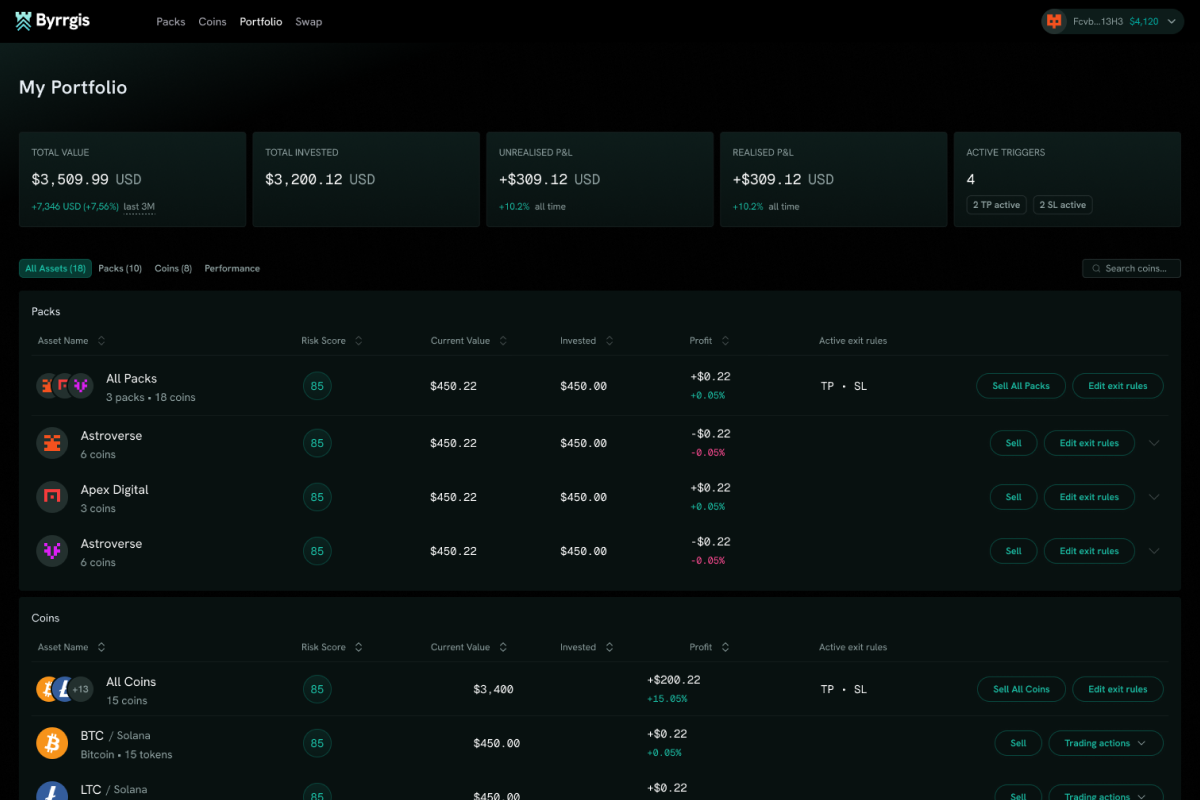Click the LTC Litecoin coin icon

tap(52, 795)
